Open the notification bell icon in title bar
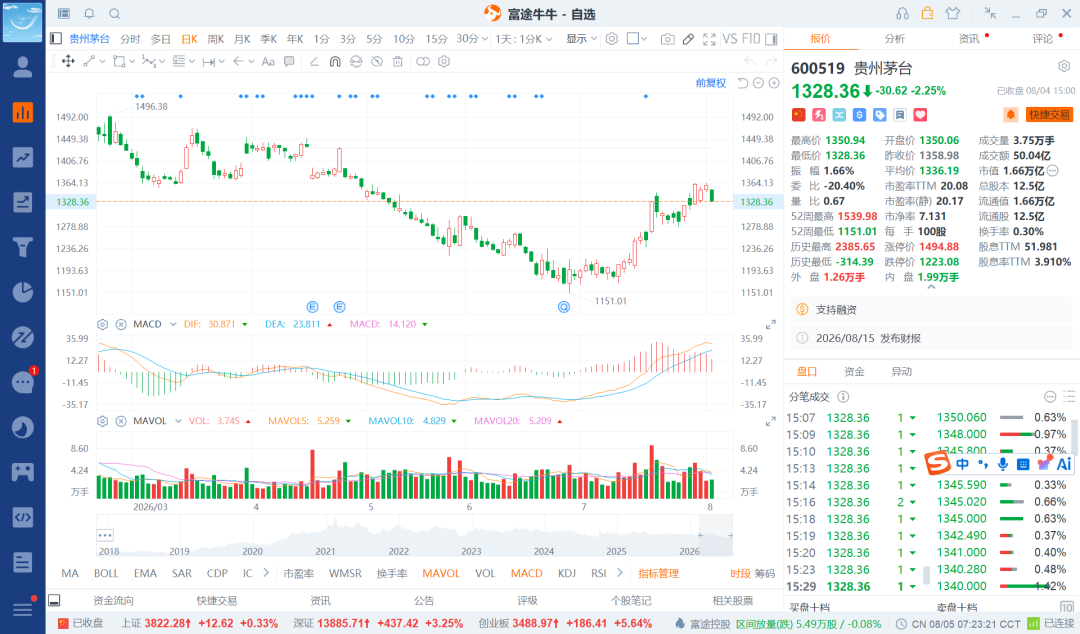The image size is (1080, 634). coord(90,13)
